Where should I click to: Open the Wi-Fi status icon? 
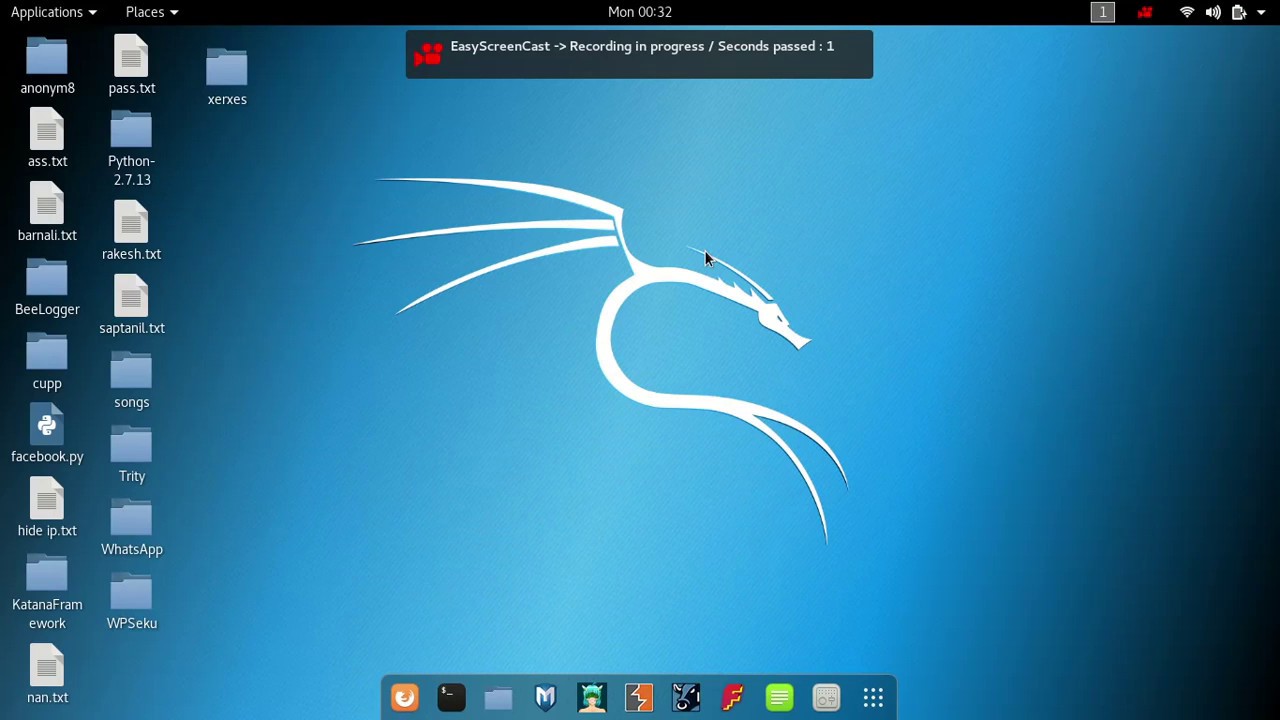coord(1187,12)
